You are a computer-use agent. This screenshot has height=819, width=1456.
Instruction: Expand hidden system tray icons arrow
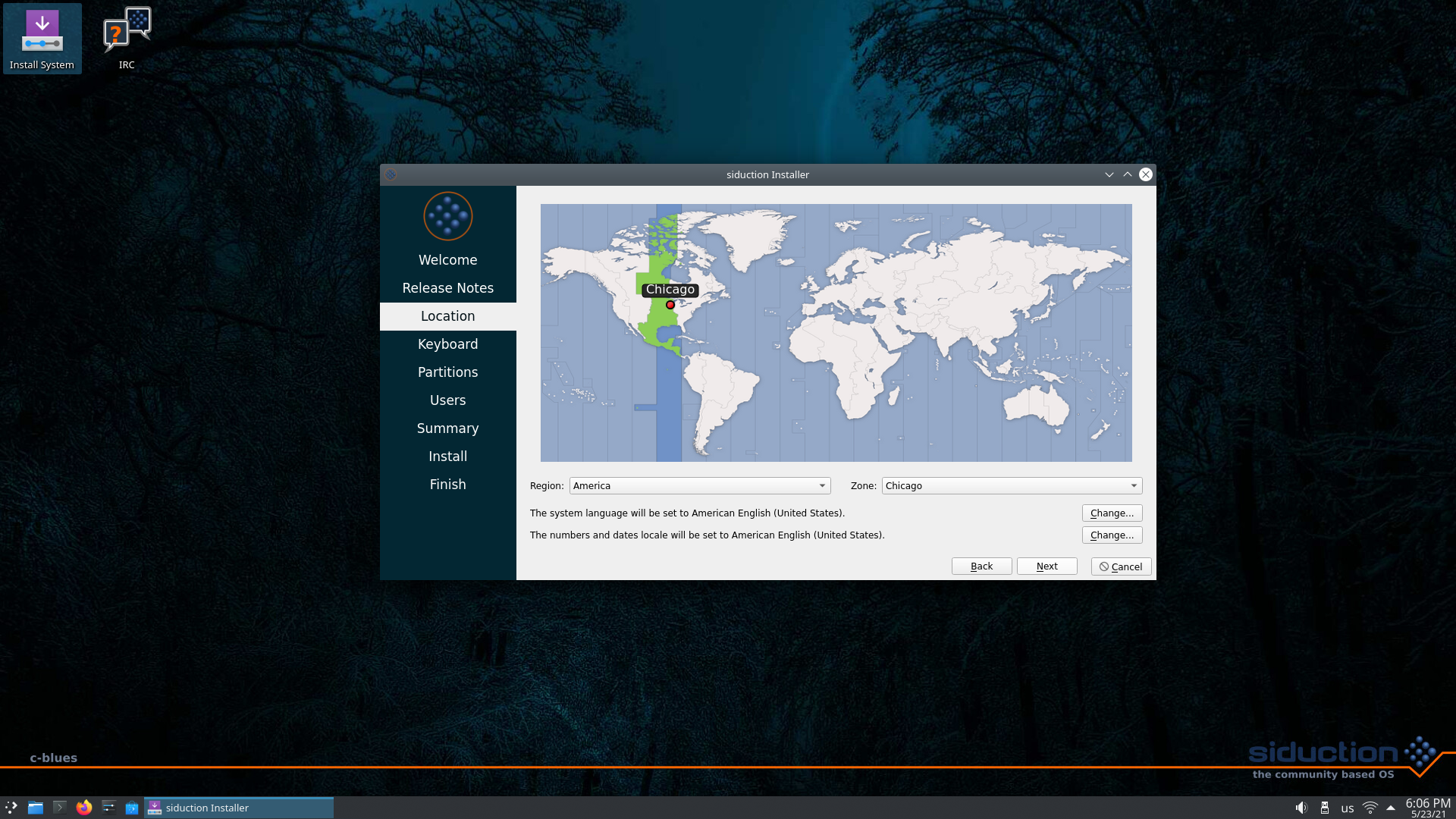click(x=1391, y=808)
